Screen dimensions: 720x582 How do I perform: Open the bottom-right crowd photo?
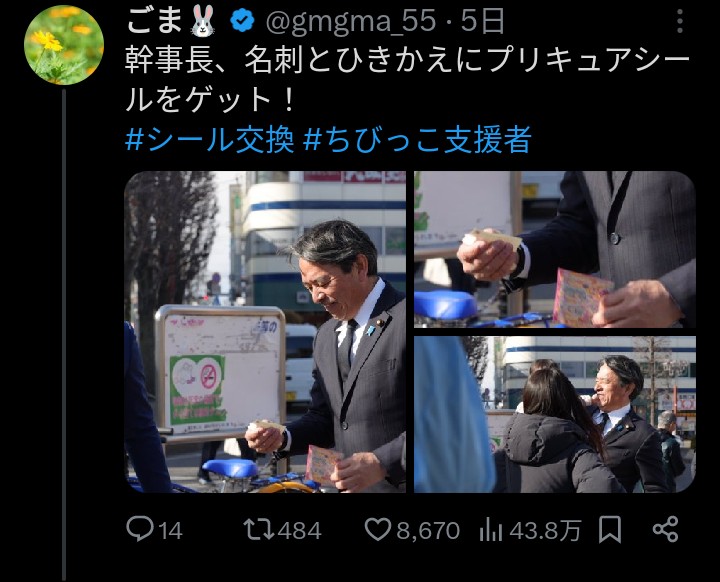[x=555, y=414]
